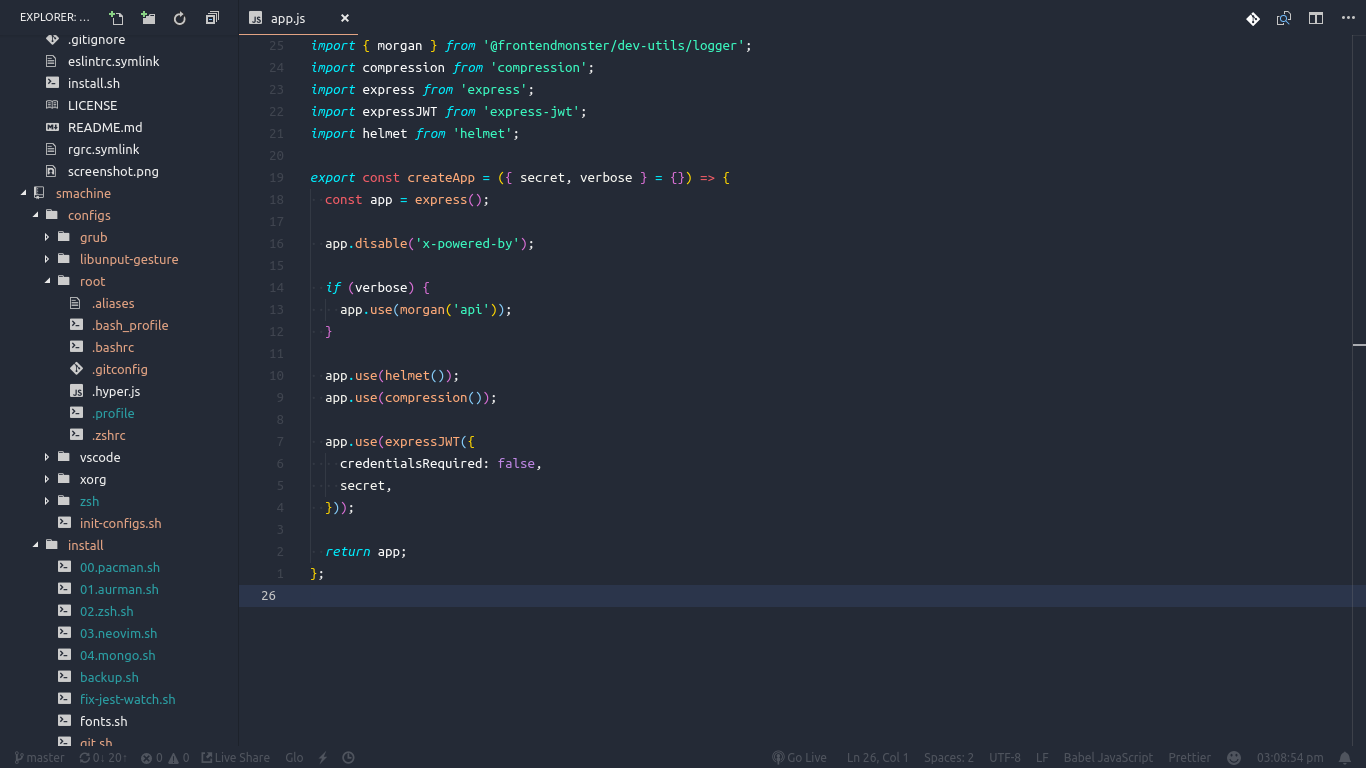Open notifications bell icon
This screenshot has height=768, width=1366.
tap(1345, 758)
